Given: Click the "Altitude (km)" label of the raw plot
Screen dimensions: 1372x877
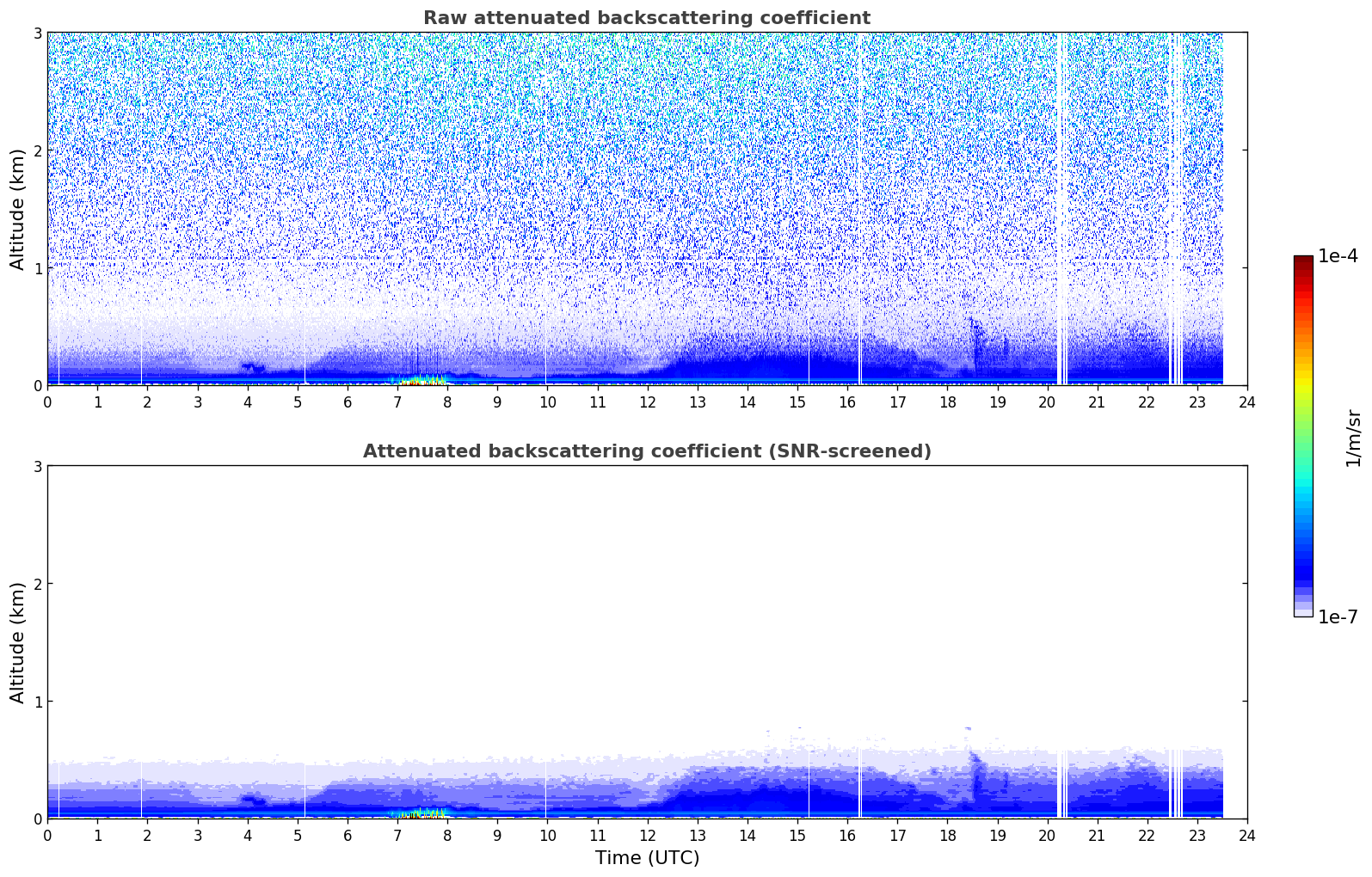Looking at the screenshot, I should (x=18, y=209).
